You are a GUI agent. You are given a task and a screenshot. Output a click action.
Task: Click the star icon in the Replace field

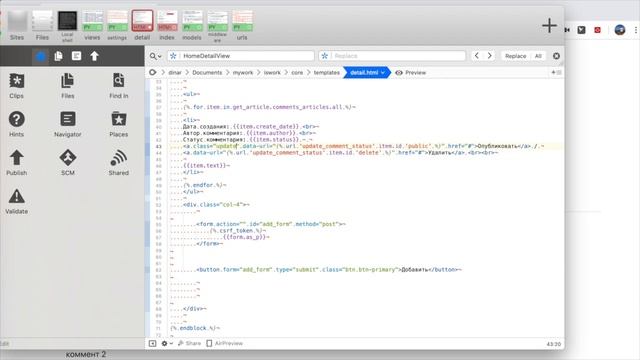tap(324, 56)
